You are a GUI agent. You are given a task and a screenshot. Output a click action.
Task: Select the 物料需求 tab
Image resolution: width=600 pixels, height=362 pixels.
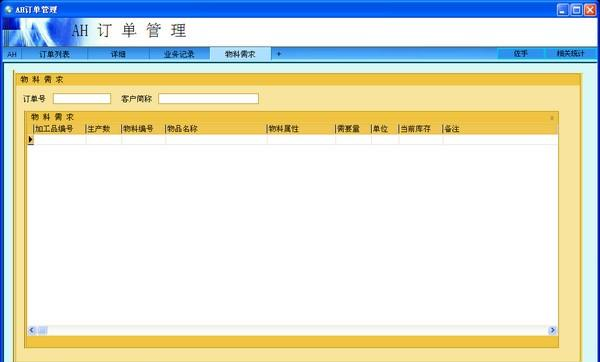coord(240,54)
